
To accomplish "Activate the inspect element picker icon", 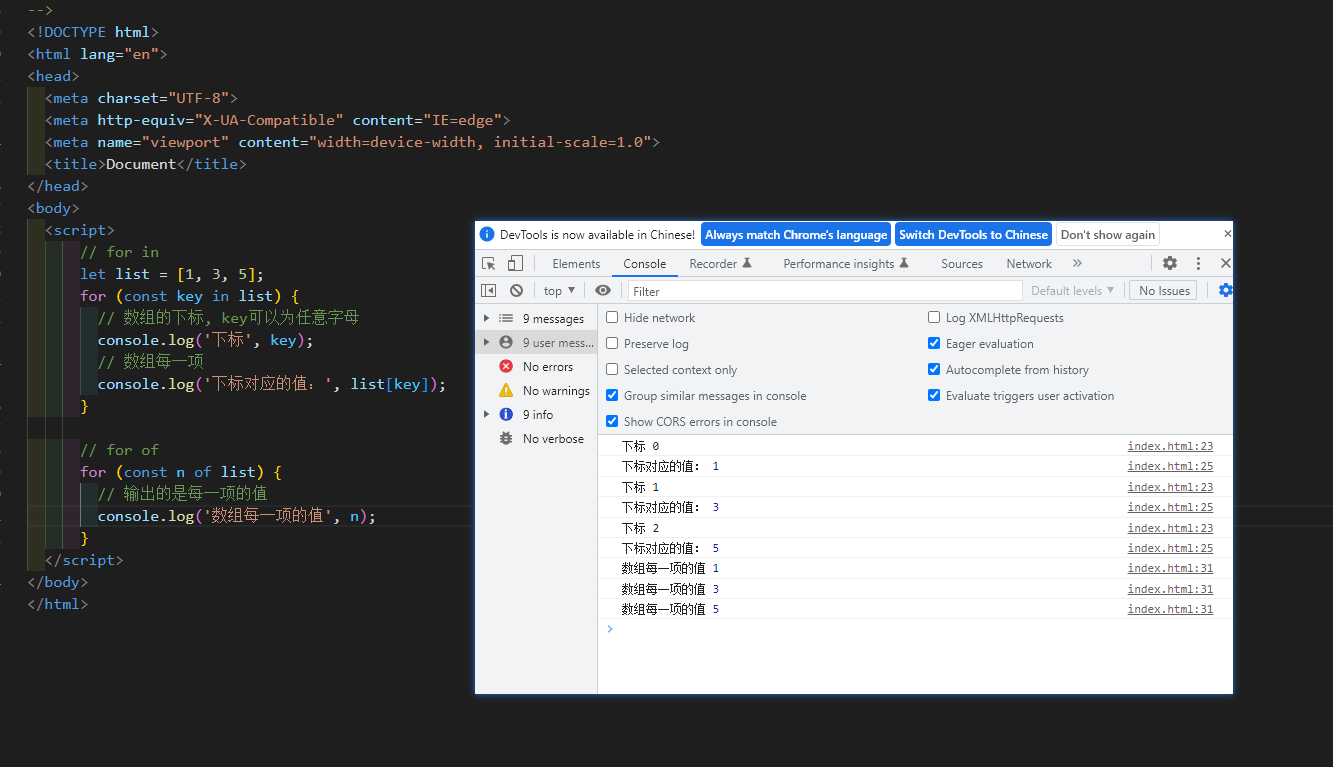I will (489, 264).
